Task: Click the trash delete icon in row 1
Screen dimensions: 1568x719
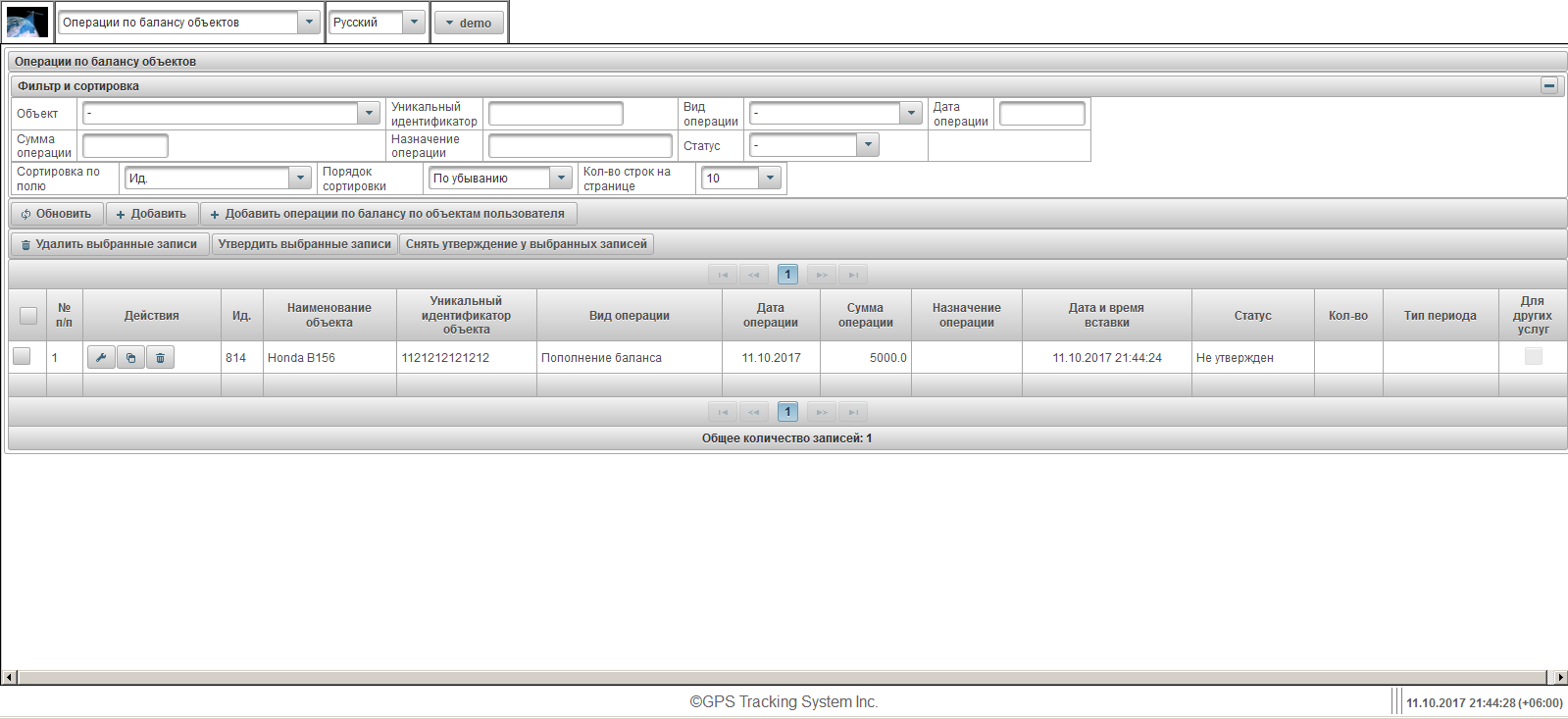Action: click(x=160, y=358)
